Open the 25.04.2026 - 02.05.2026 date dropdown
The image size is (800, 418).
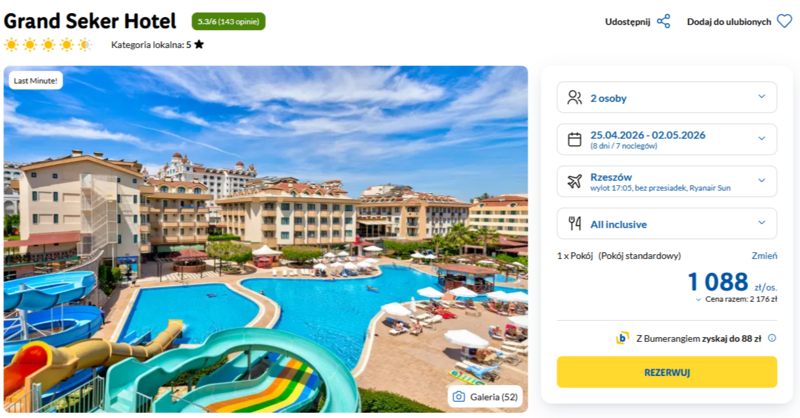[666, 139]
